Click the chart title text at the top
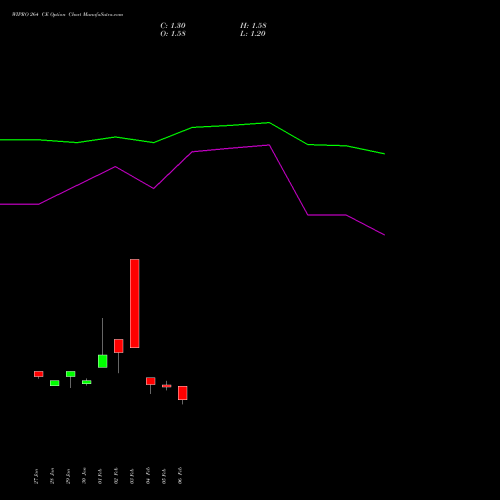The image size is (500, 500). tap(68, 15)
